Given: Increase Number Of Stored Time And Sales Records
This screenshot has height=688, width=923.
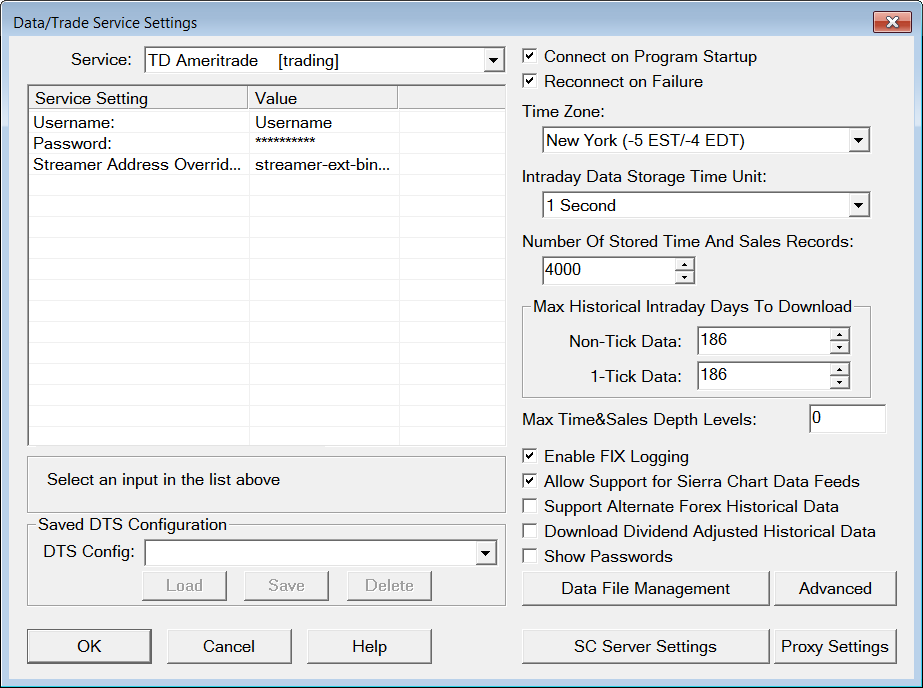Looking at the screenshot, I should [x=684, y=264].
